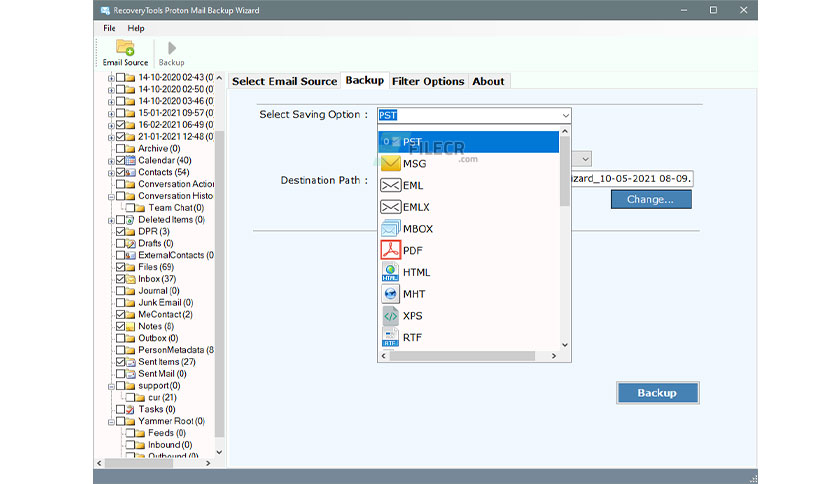Viewport: 836px width, 484px height.
Task: Choose the RTF format icon
Action: coord(390,337)
